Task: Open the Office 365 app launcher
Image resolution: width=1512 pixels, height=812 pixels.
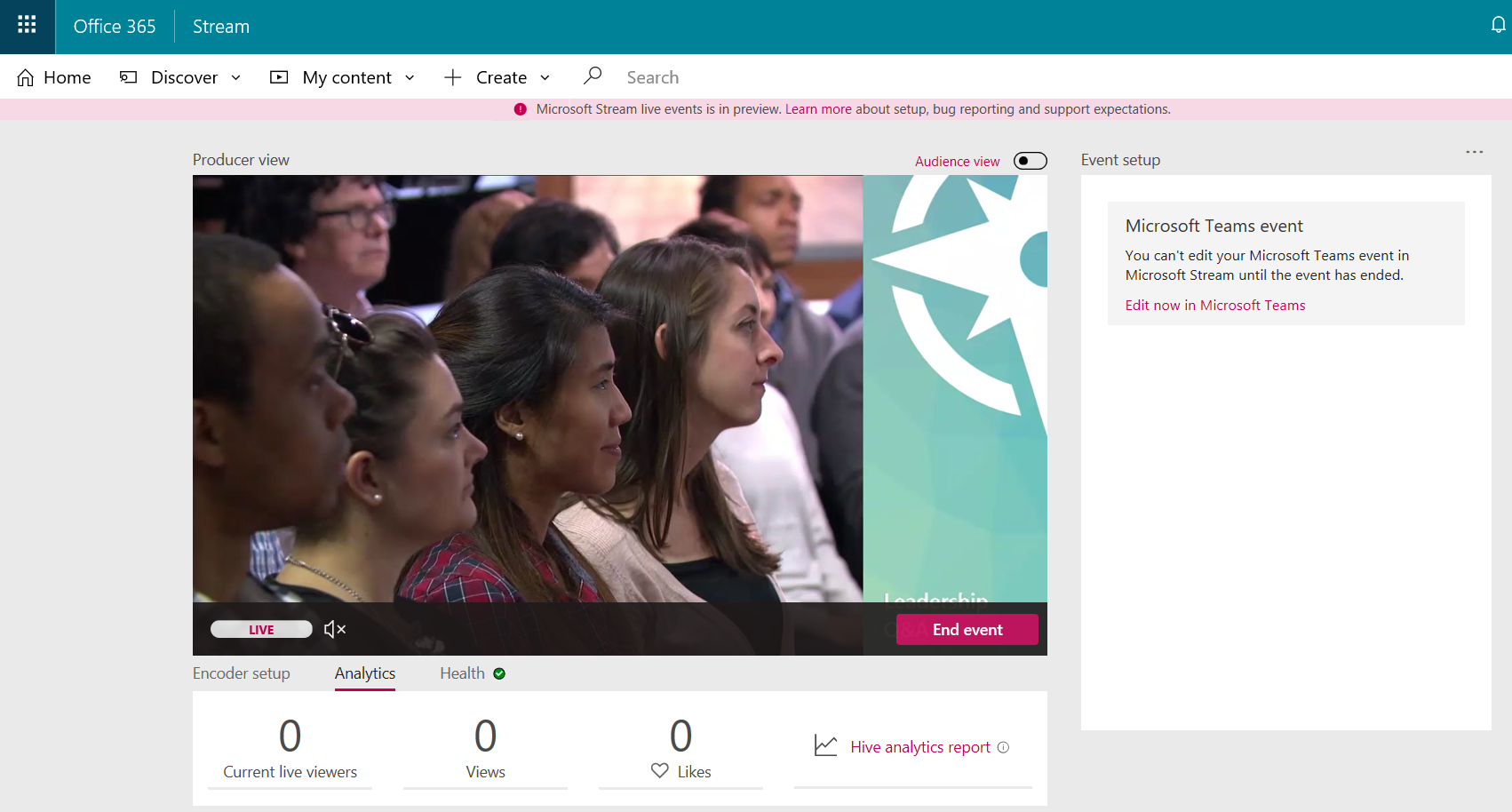Action: tap(27, 27)
